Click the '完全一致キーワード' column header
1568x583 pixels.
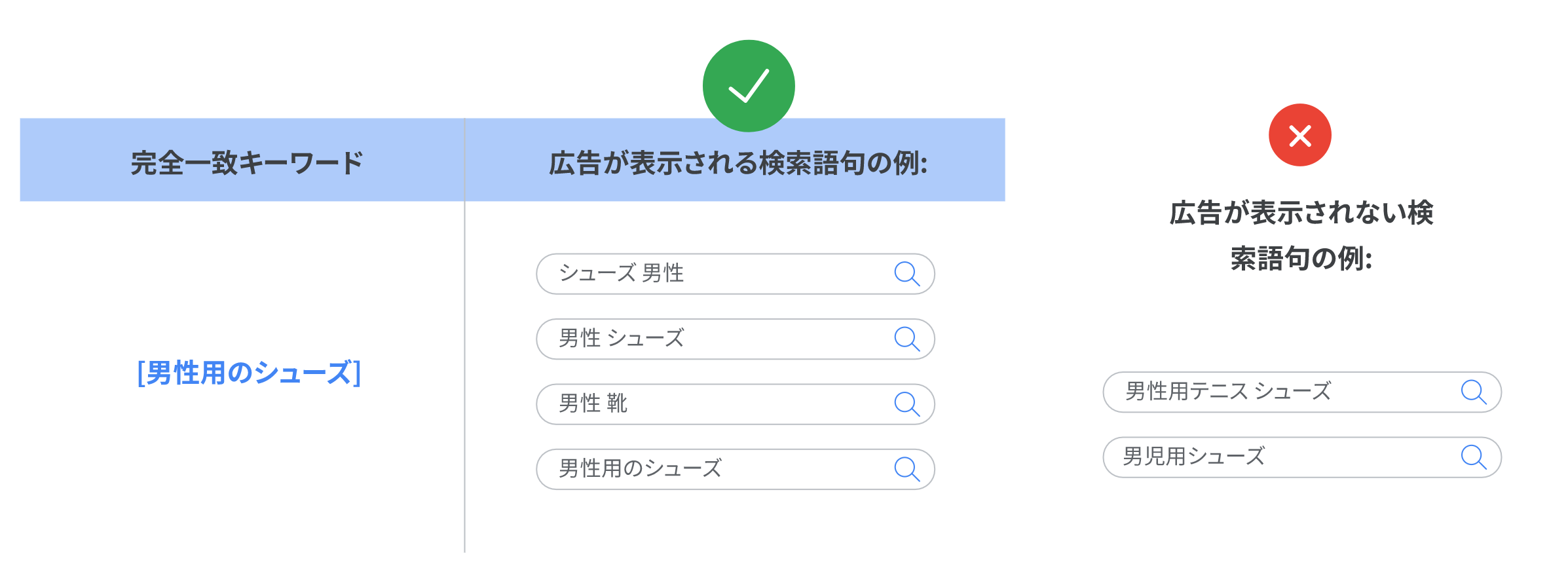pos(246,162)
